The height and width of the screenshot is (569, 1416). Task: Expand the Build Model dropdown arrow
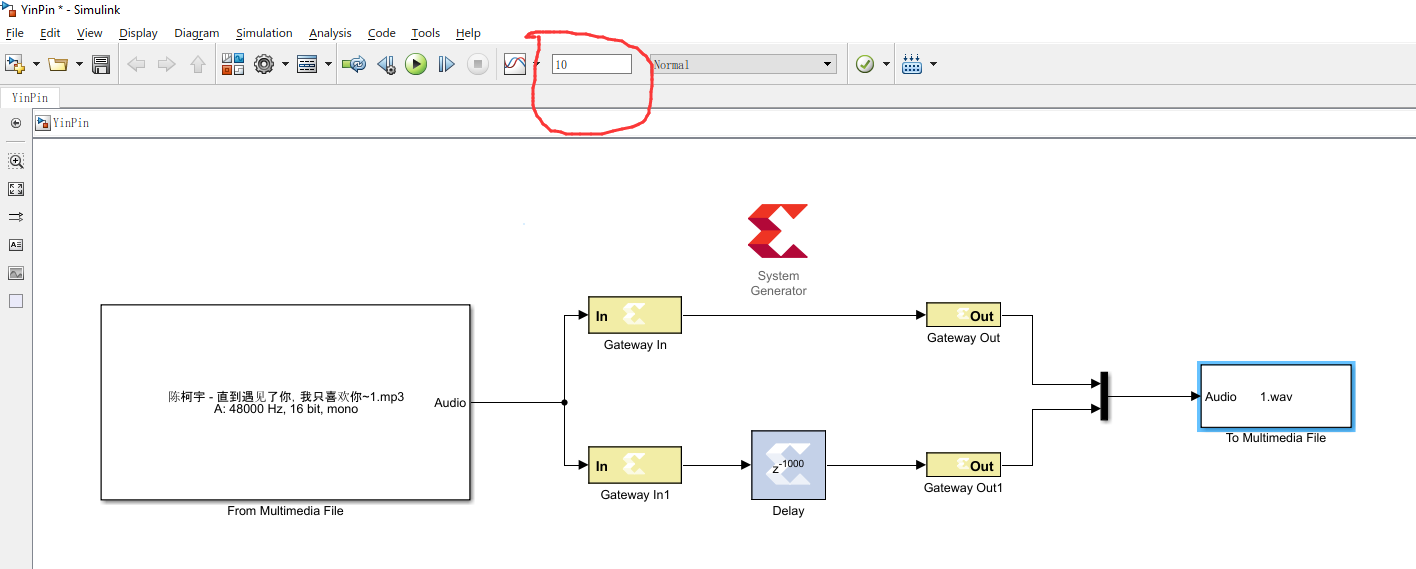pos(933,64)
